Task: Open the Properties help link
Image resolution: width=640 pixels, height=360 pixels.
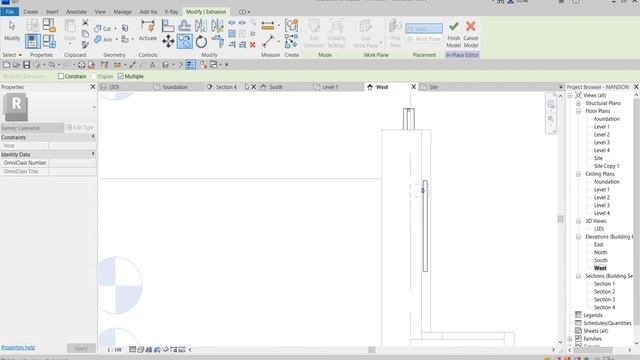Action: tap(18, 347)
